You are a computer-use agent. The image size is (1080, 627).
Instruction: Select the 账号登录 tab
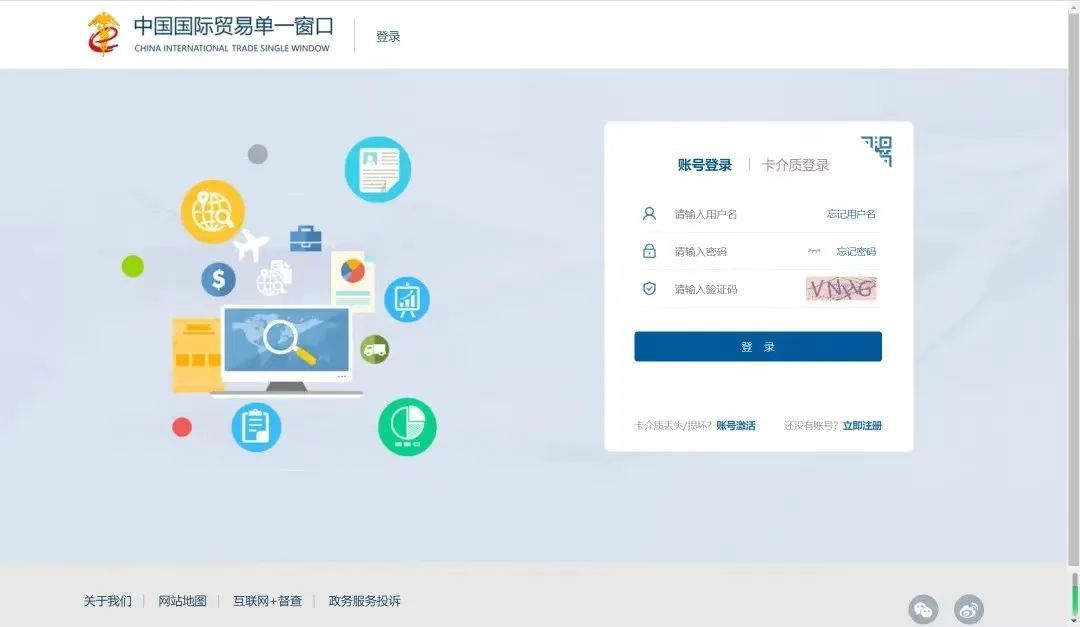704,165
